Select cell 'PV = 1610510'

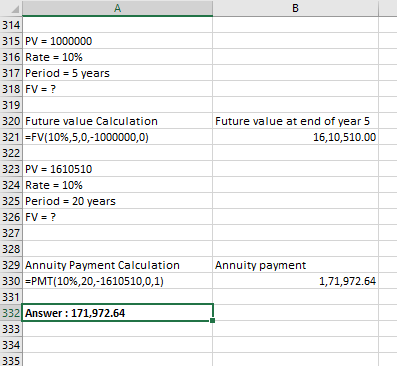tap(117, 169)
